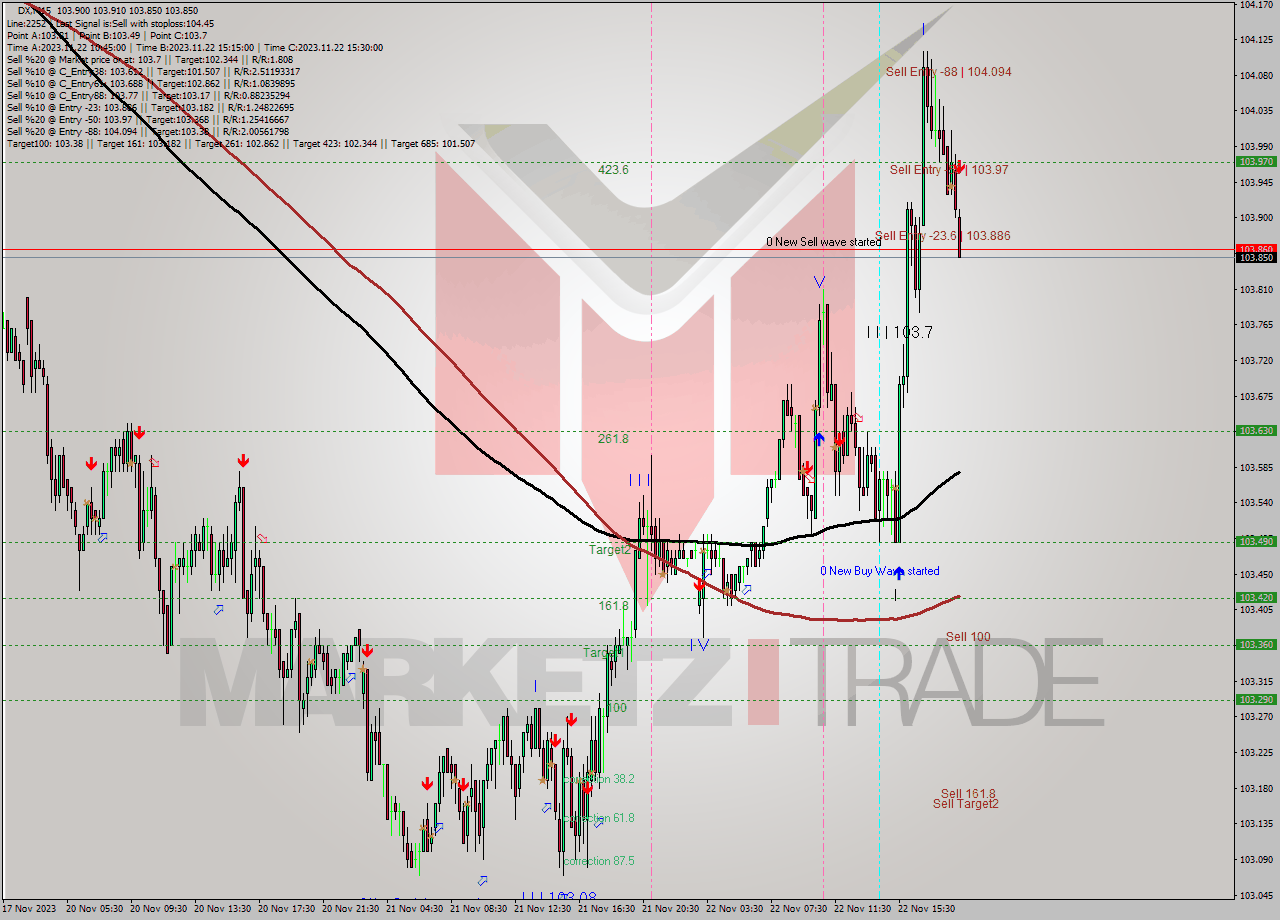Click the red down arrow near 20 Nov 21:30 at the 103.360 level
The height and width of the screenshot is (920, 1280).
pyautogui.click(x=367, y=650)
